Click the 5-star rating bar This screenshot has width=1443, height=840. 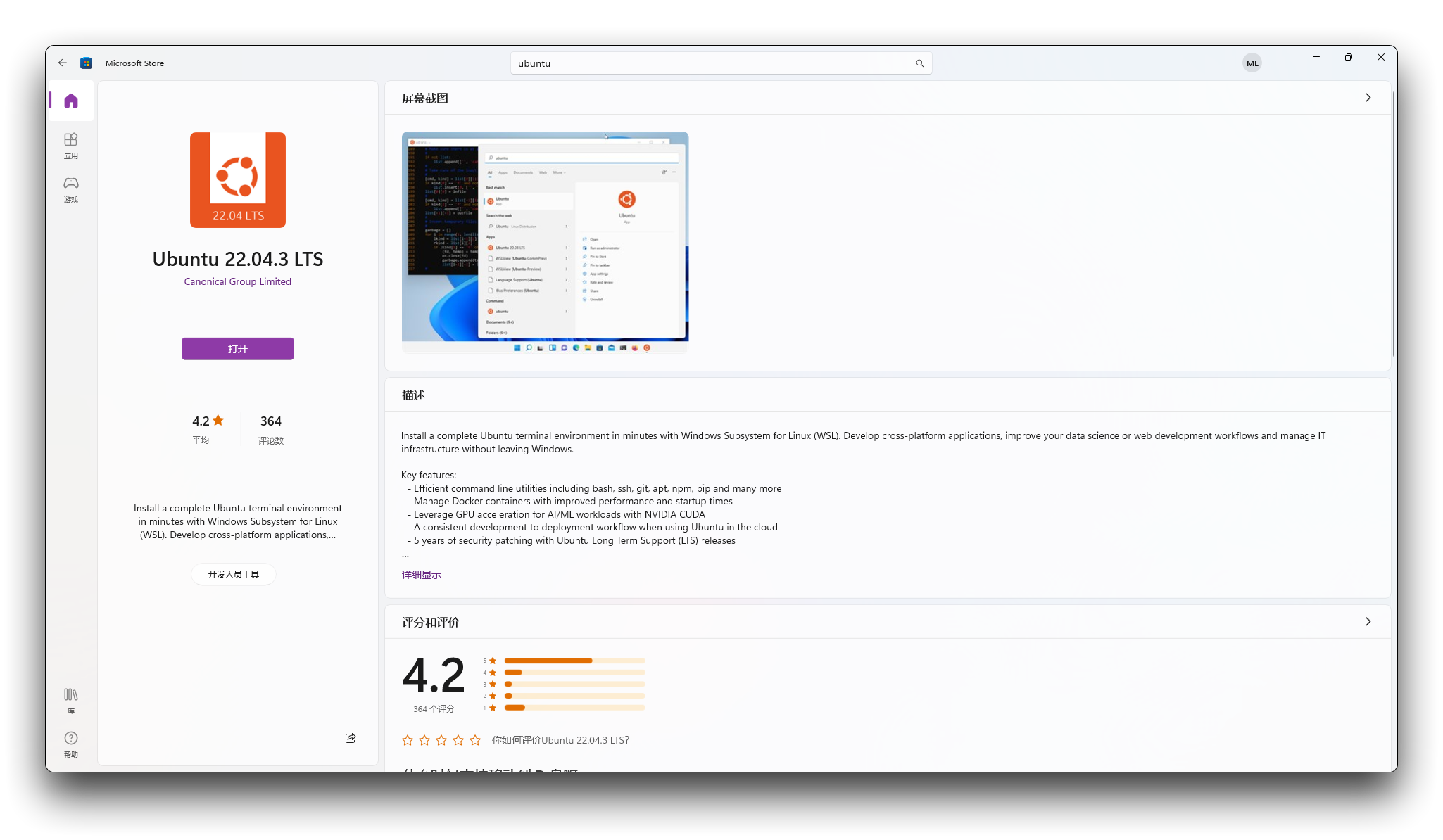[x=574, y=661]
